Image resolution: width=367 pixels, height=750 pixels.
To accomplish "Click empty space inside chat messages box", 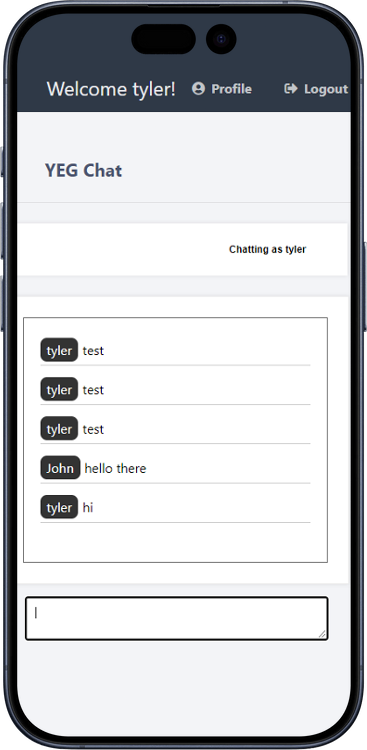I will tap(175, 543).
